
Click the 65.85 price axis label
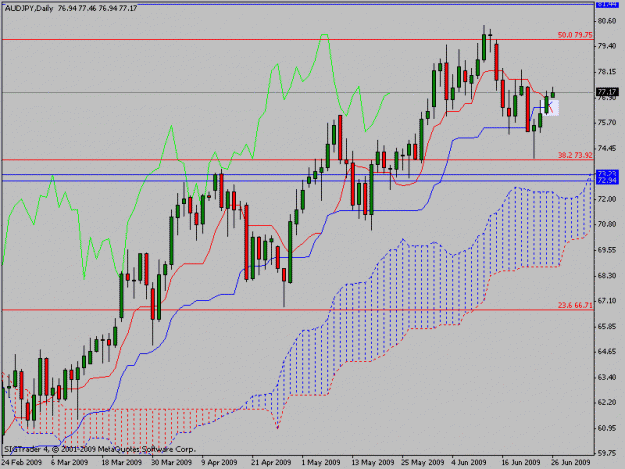click(x=607, y=326)
